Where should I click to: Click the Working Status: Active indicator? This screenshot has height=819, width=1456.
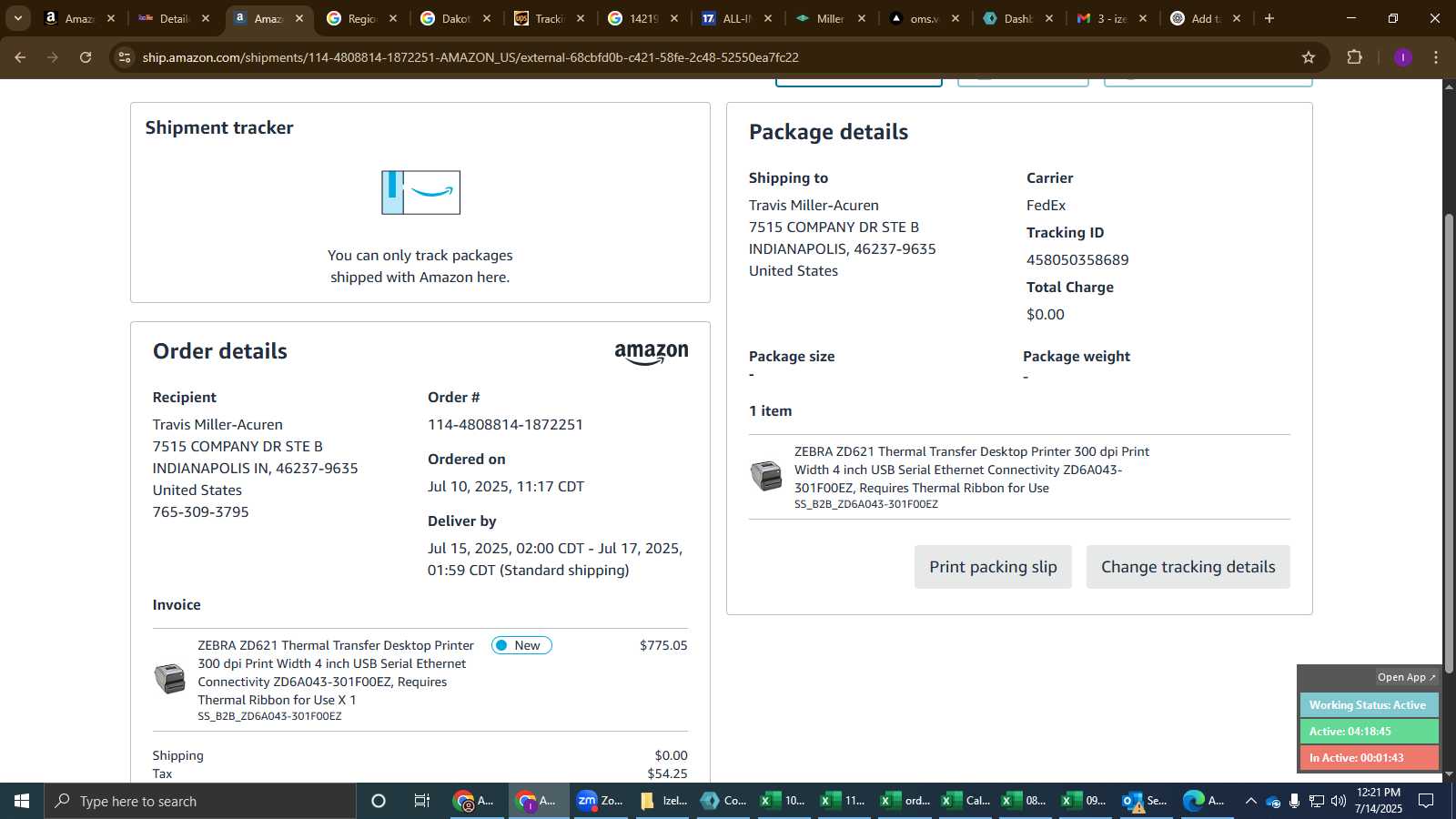click(x=1369, y=705)
